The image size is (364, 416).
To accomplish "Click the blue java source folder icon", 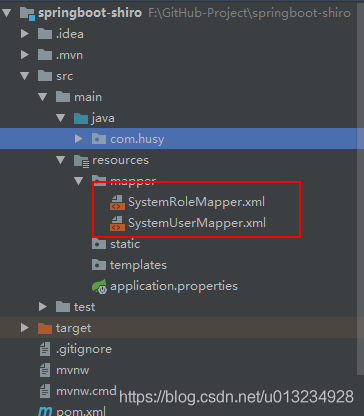I will (x=81, y=118).
